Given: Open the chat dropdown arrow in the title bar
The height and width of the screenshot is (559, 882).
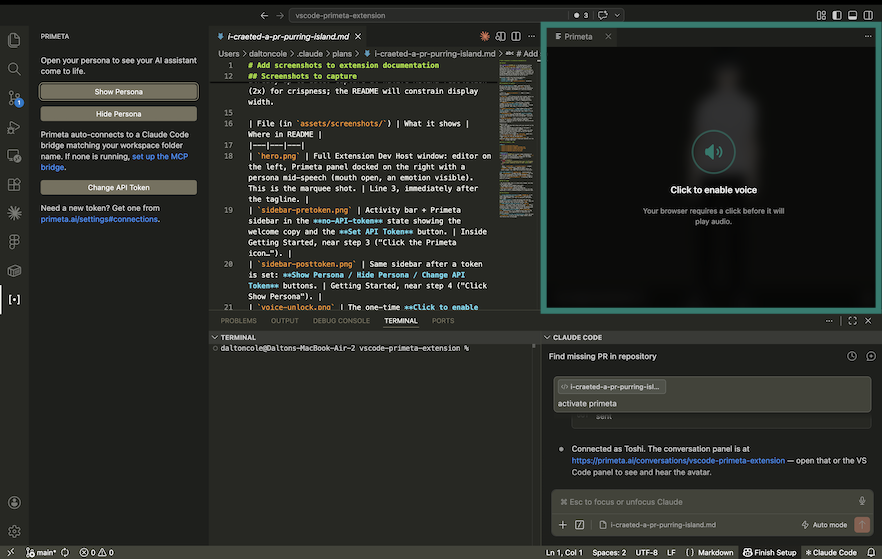Looking at the screenshot, I should [617, 15].
